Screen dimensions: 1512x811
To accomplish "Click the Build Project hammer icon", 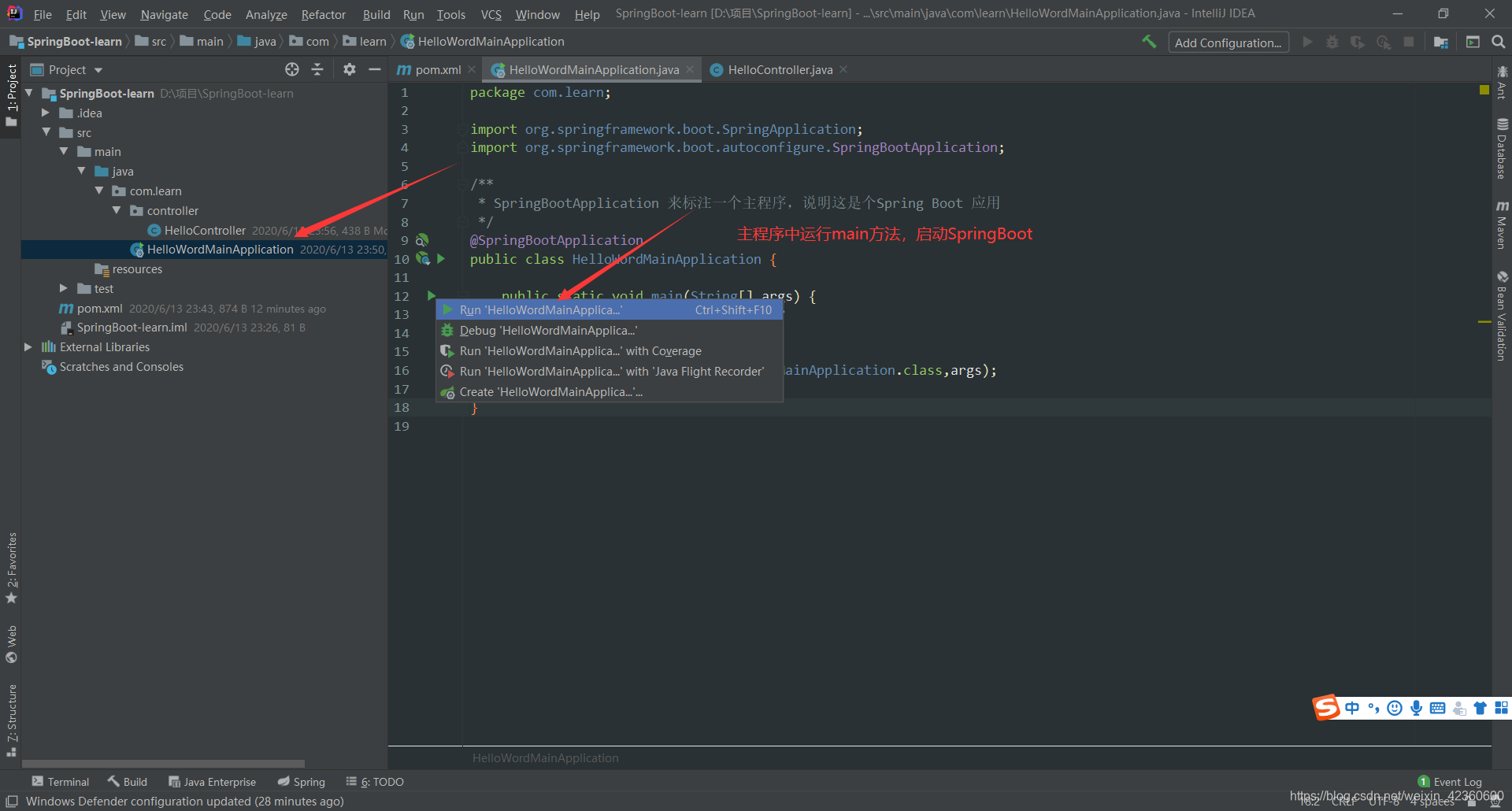I will click(x=1149, y=42).
